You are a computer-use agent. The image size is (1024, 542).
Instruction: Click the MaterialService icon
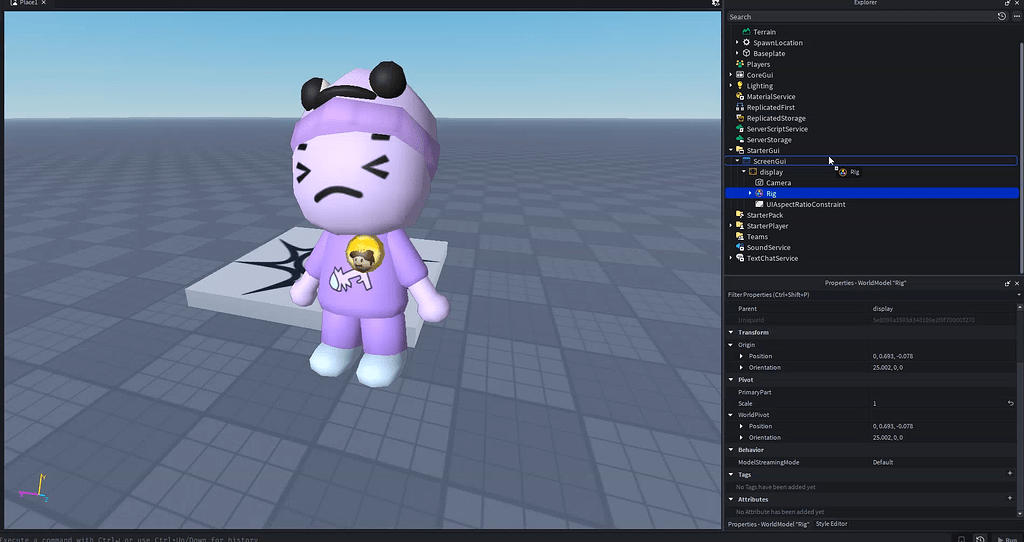[740, 97]
